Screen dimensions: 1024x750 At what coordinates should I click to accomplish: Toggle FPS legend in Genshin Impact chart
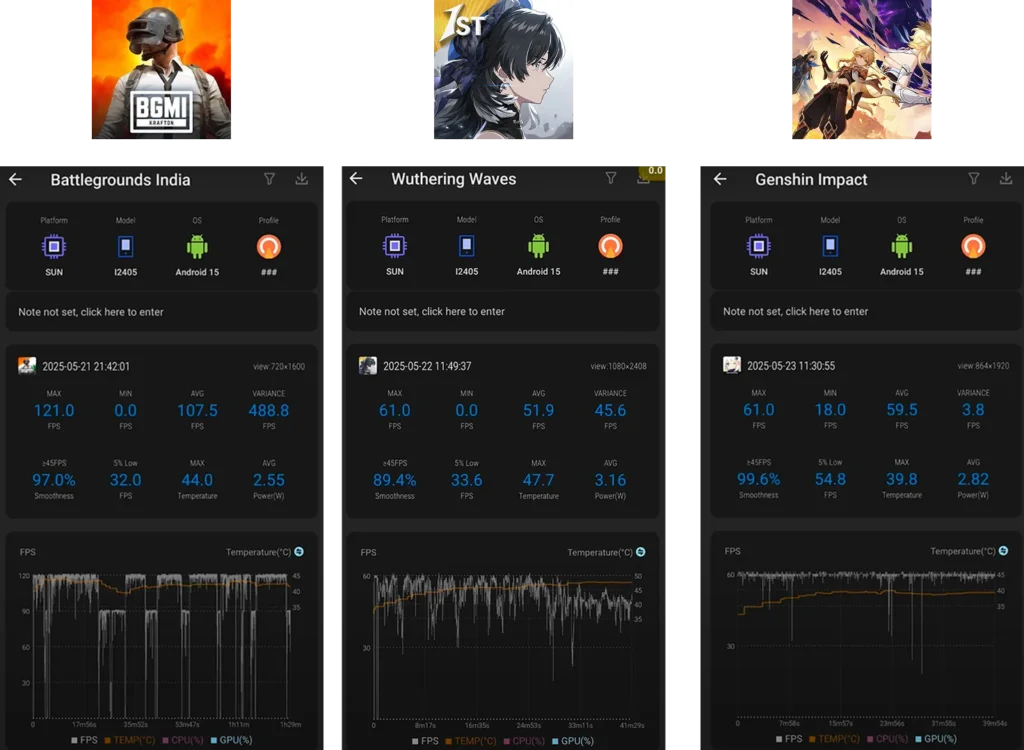tap(789, 739)
